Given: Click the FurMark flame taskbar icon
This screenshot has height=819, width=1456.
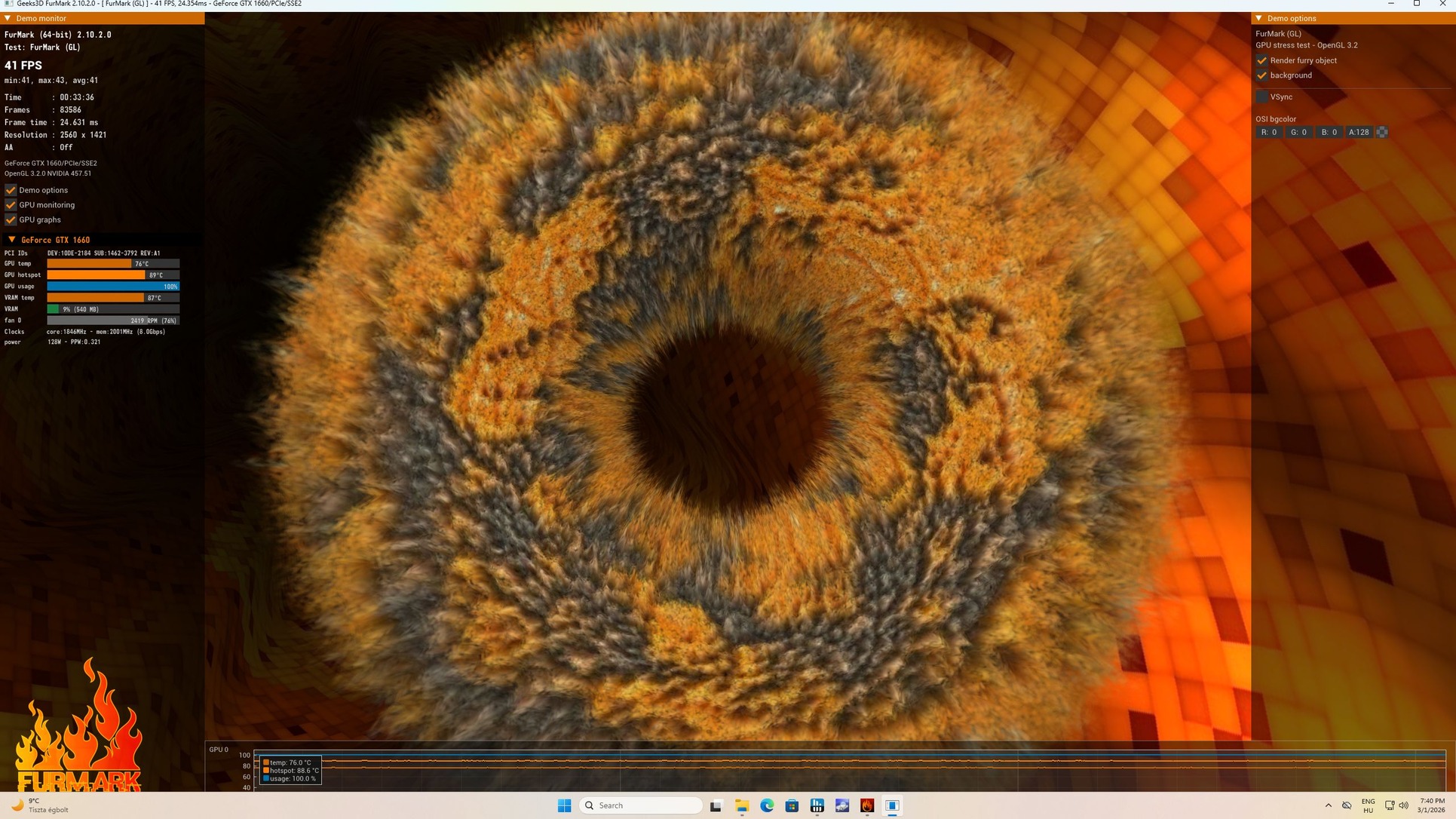Looking at the screenshot, I should coord(867,805).
